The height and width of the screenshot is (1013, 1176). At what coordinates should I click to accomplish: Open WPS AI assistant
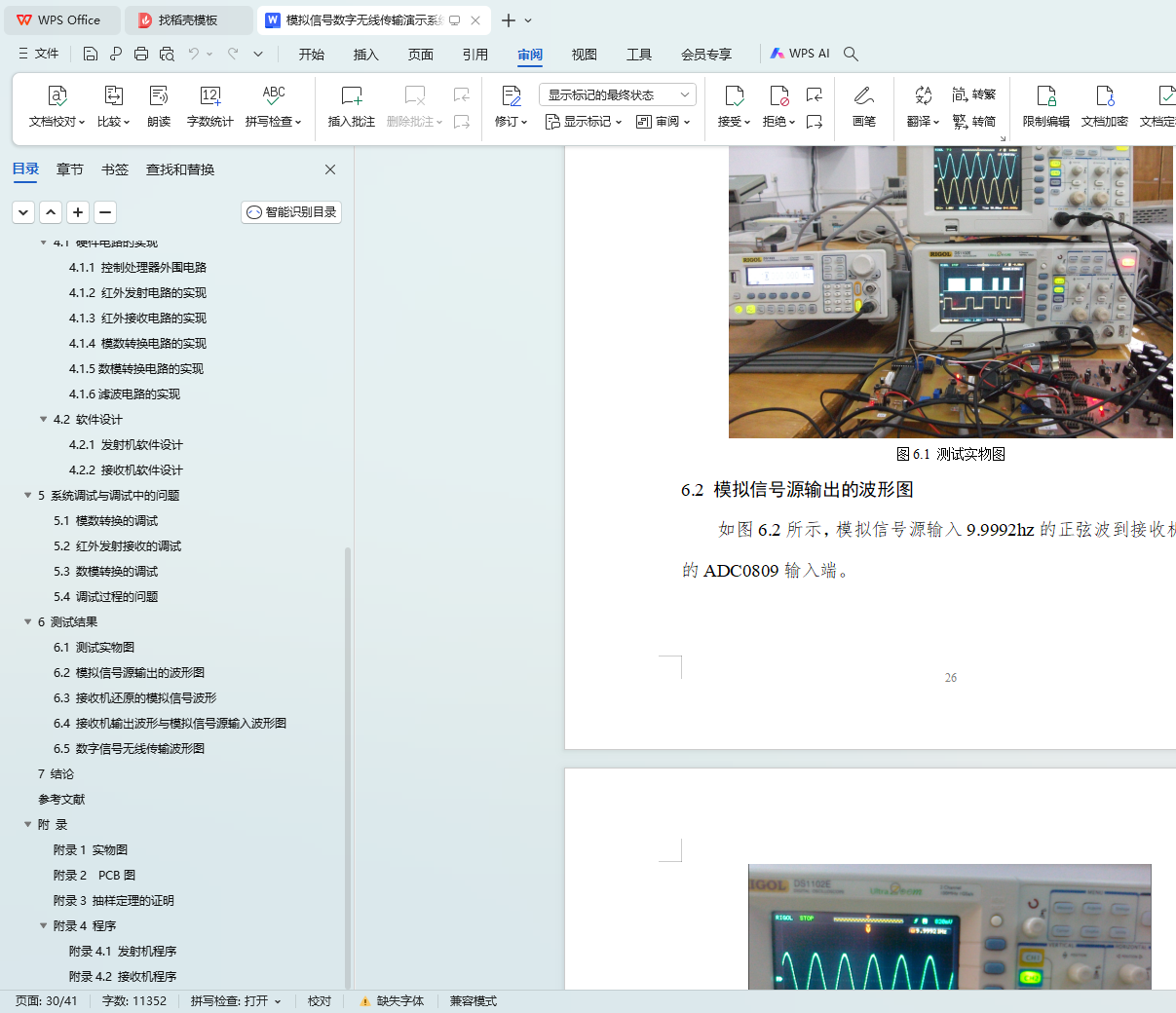coord(800,54)
